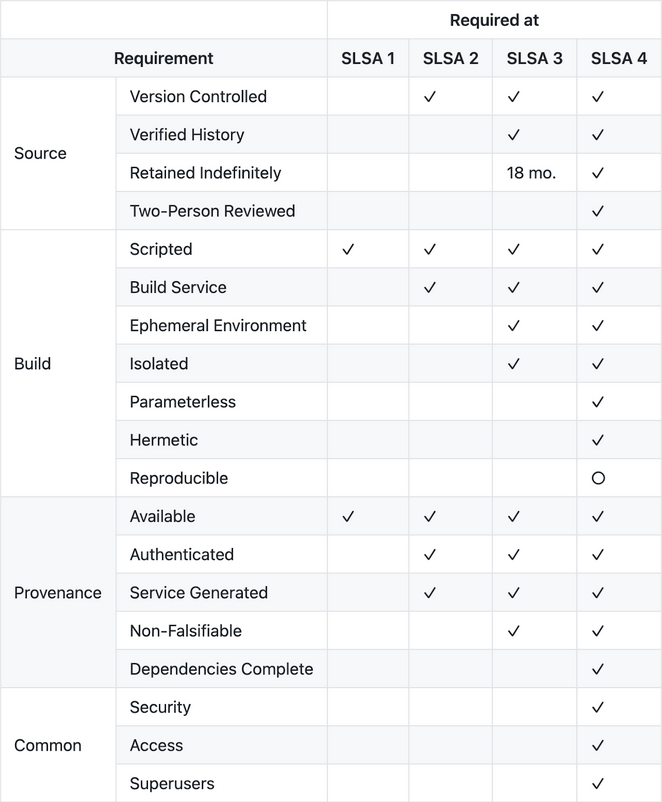This screenshot has width=662, height=802.
Task: Click the SLSA 4 column header
Action: [x=619, y=58]
